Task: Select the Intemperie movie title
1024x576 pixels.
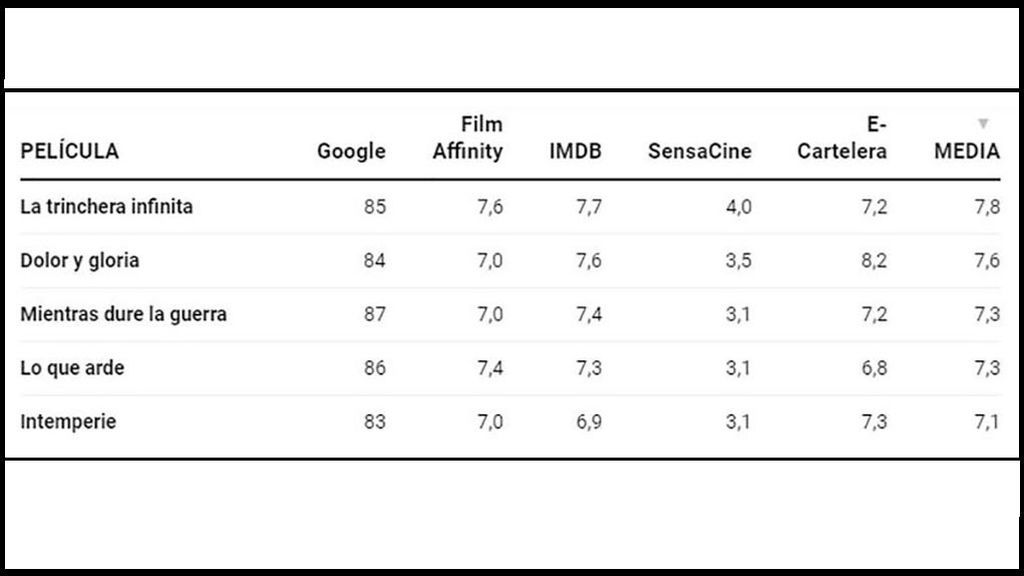Action: [x=68, y=422]
